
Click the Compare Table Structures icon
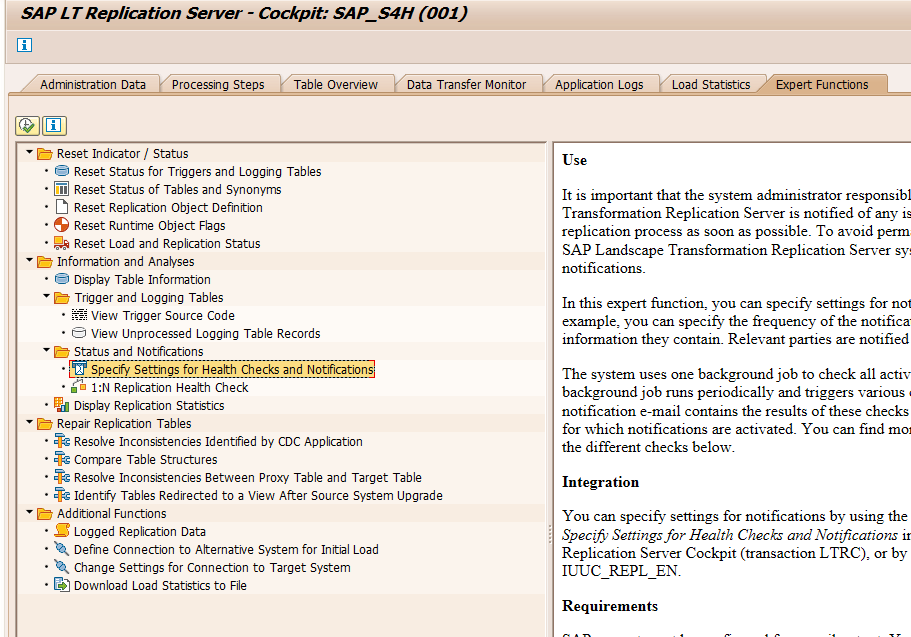click(62, 459)
